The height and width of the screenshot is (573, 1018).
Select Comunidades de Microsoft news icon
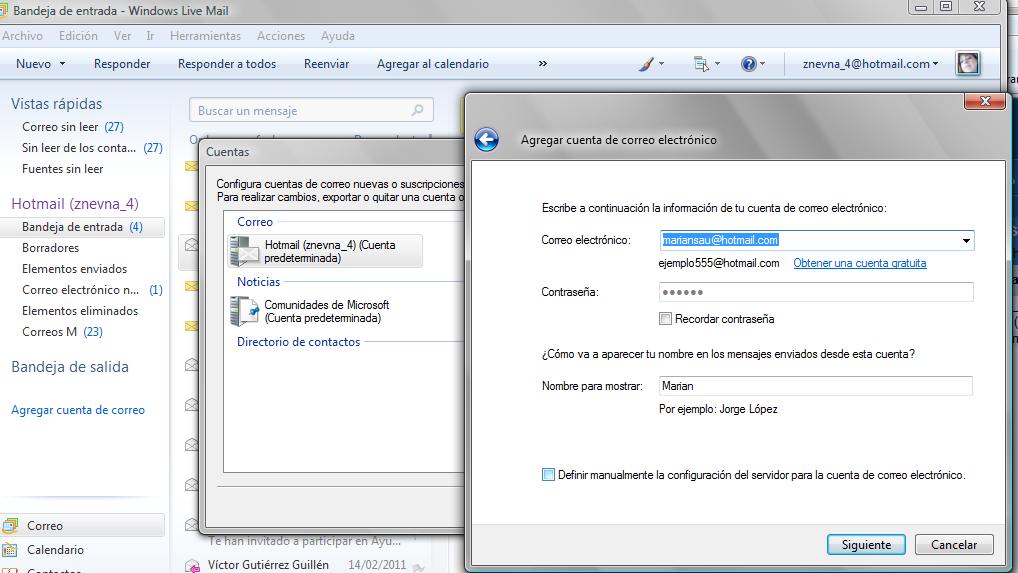pyautogui.click(x=244, y=311)
